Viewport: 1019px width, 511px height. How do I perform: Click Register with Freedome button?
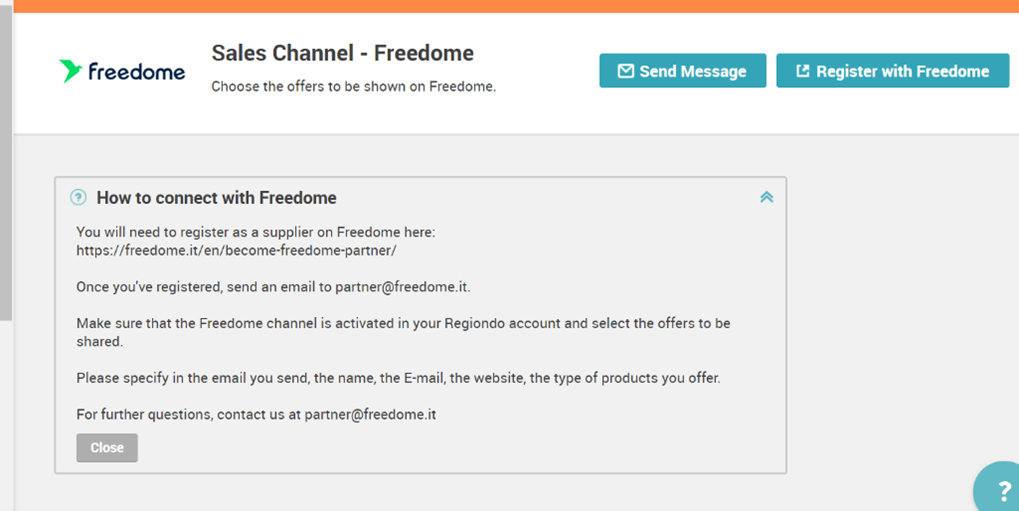[x=892, y=70]
